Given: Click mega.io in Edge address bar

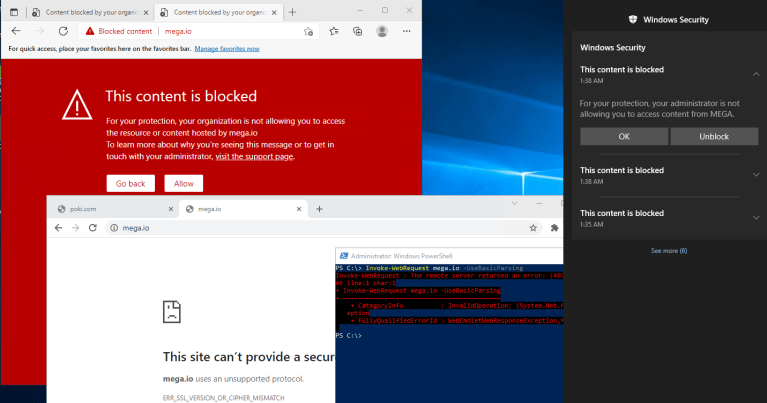Looking at the screenshot, I should tap(178, 31).
